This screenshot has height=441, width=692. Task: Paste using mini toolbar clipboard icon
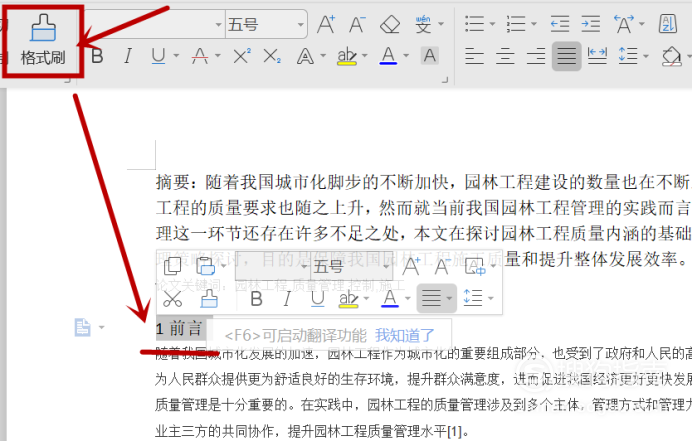(206, 266)
